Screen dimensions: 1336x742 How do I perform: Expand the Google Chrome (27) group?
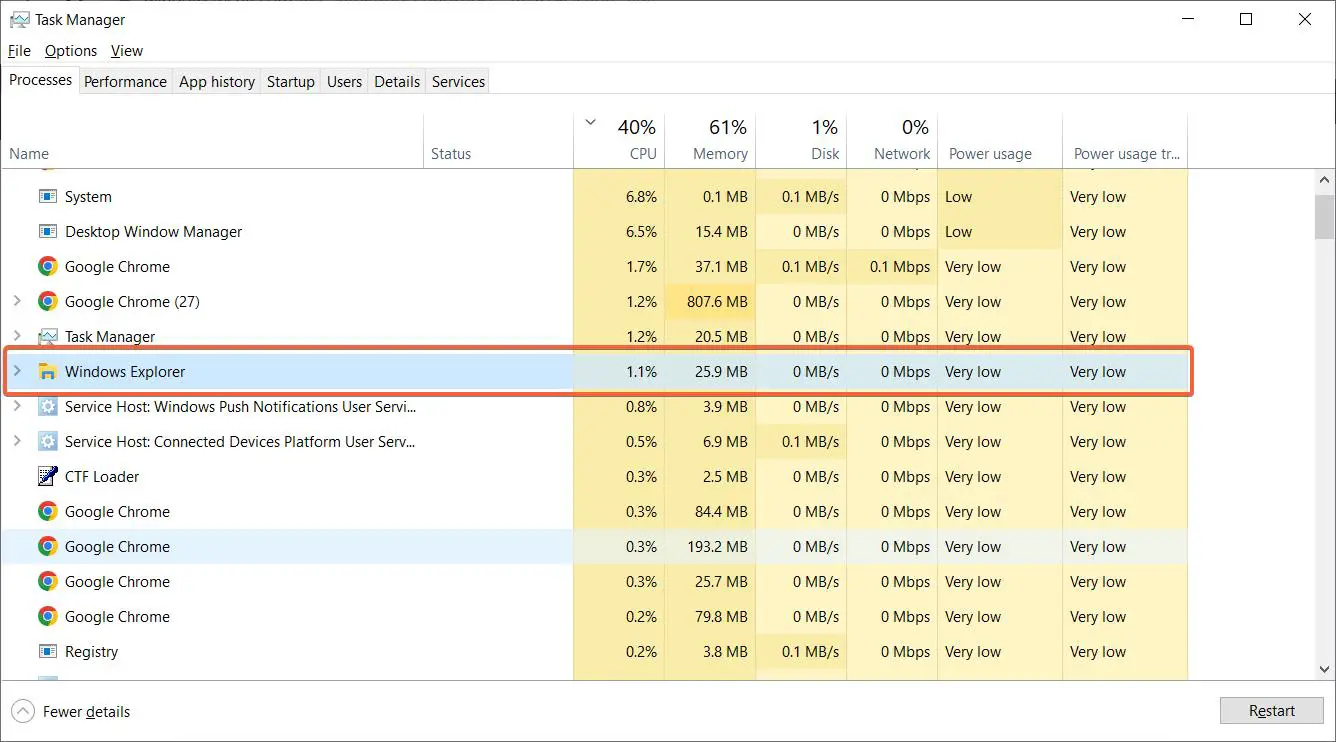[x=16, y=301]
